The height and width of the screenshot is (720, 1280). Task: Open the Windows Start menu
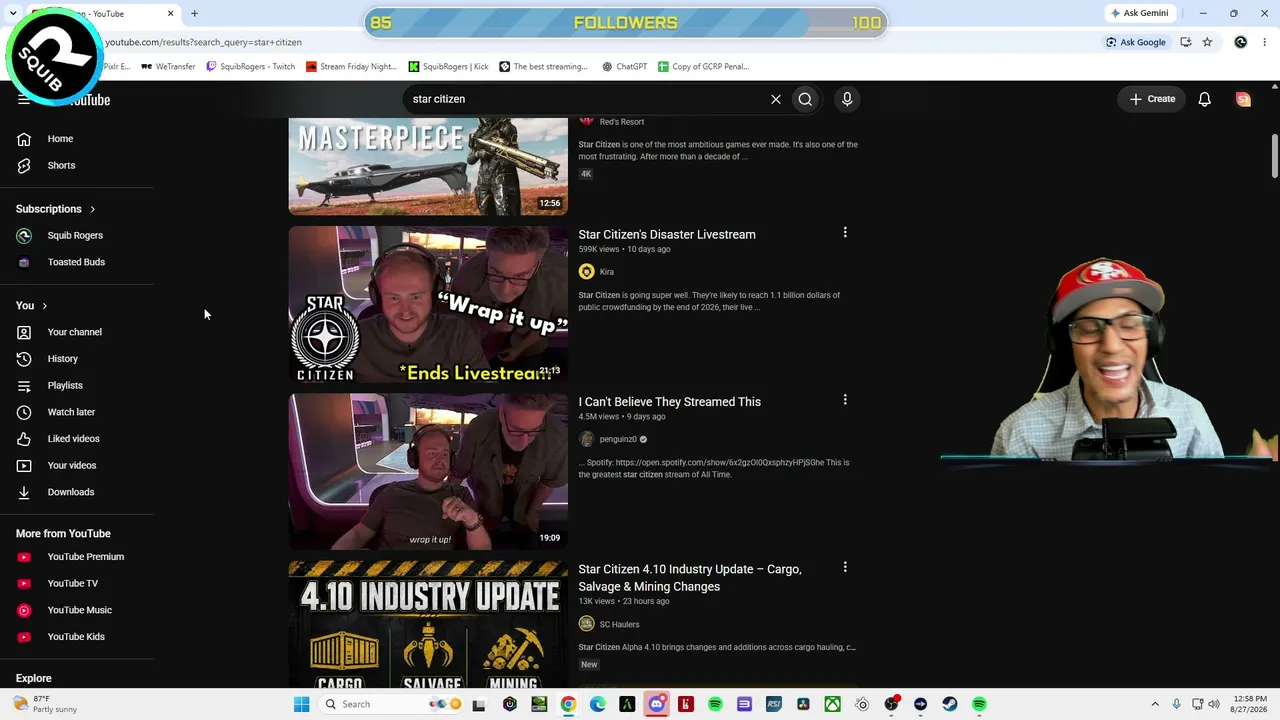click(301, 704)
